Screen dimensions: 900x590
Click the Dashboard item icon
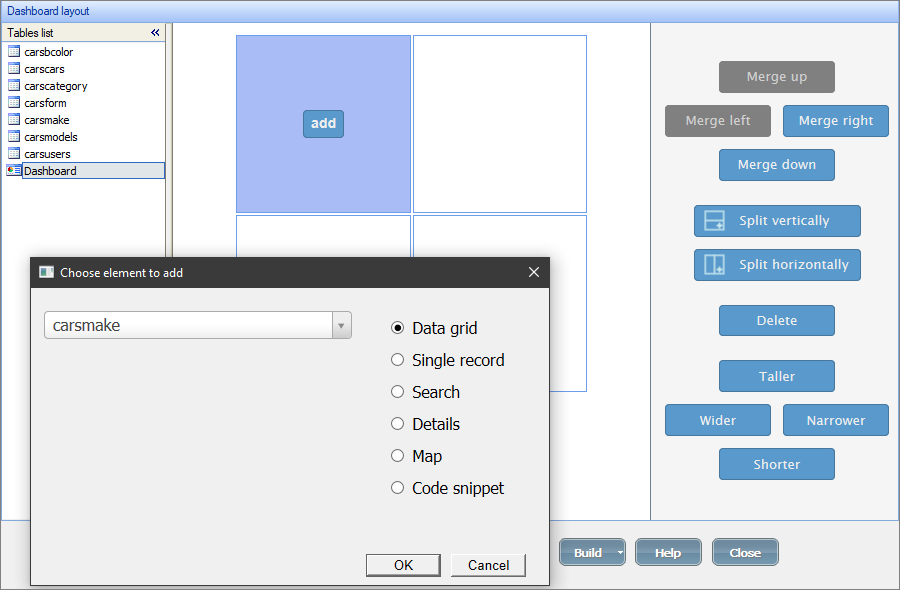(14, 170)
